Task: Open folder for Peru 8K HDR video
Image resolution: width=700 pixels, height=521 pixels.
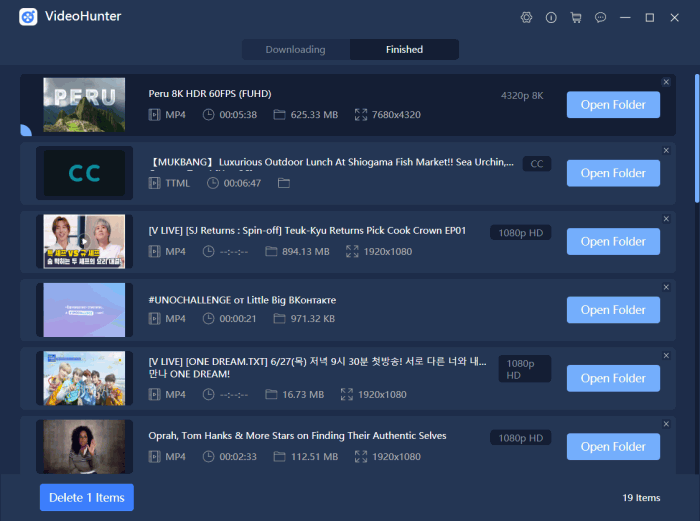Action: tap(613, 105)
